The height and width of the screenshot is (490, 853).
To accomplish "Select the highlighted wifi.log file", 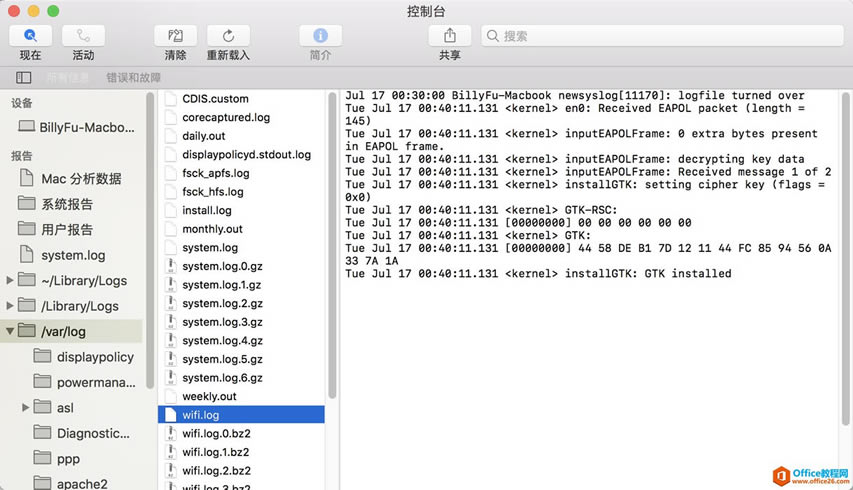I will point(242,414).
